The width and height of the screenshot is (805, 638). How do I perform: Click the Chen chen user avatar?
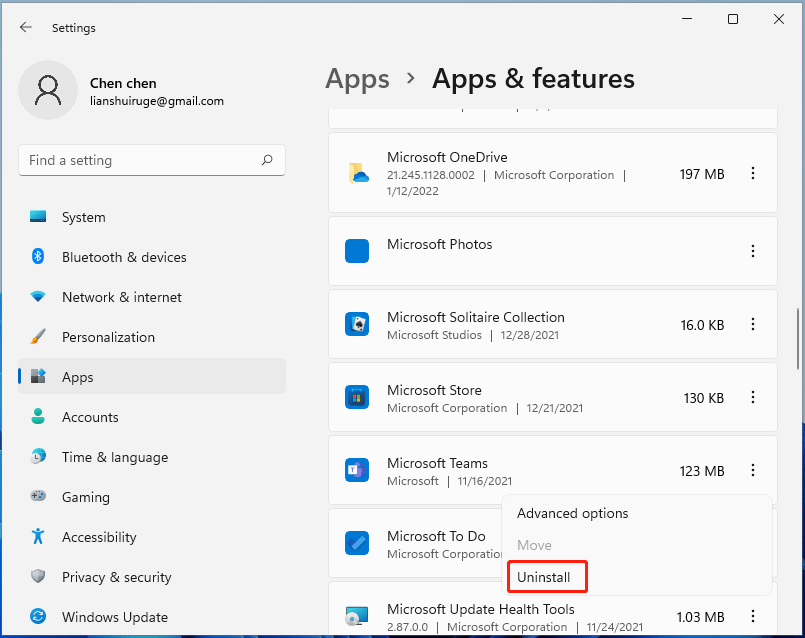pos(48,90)
